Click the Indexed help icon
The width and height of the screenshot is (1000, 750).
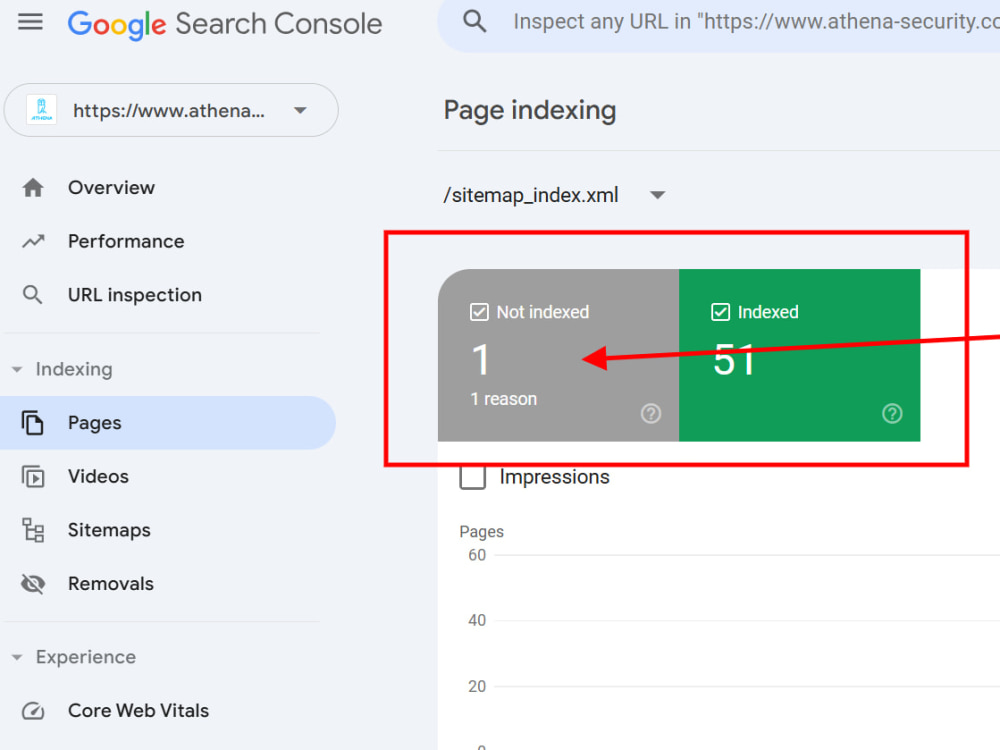point(892,413)
